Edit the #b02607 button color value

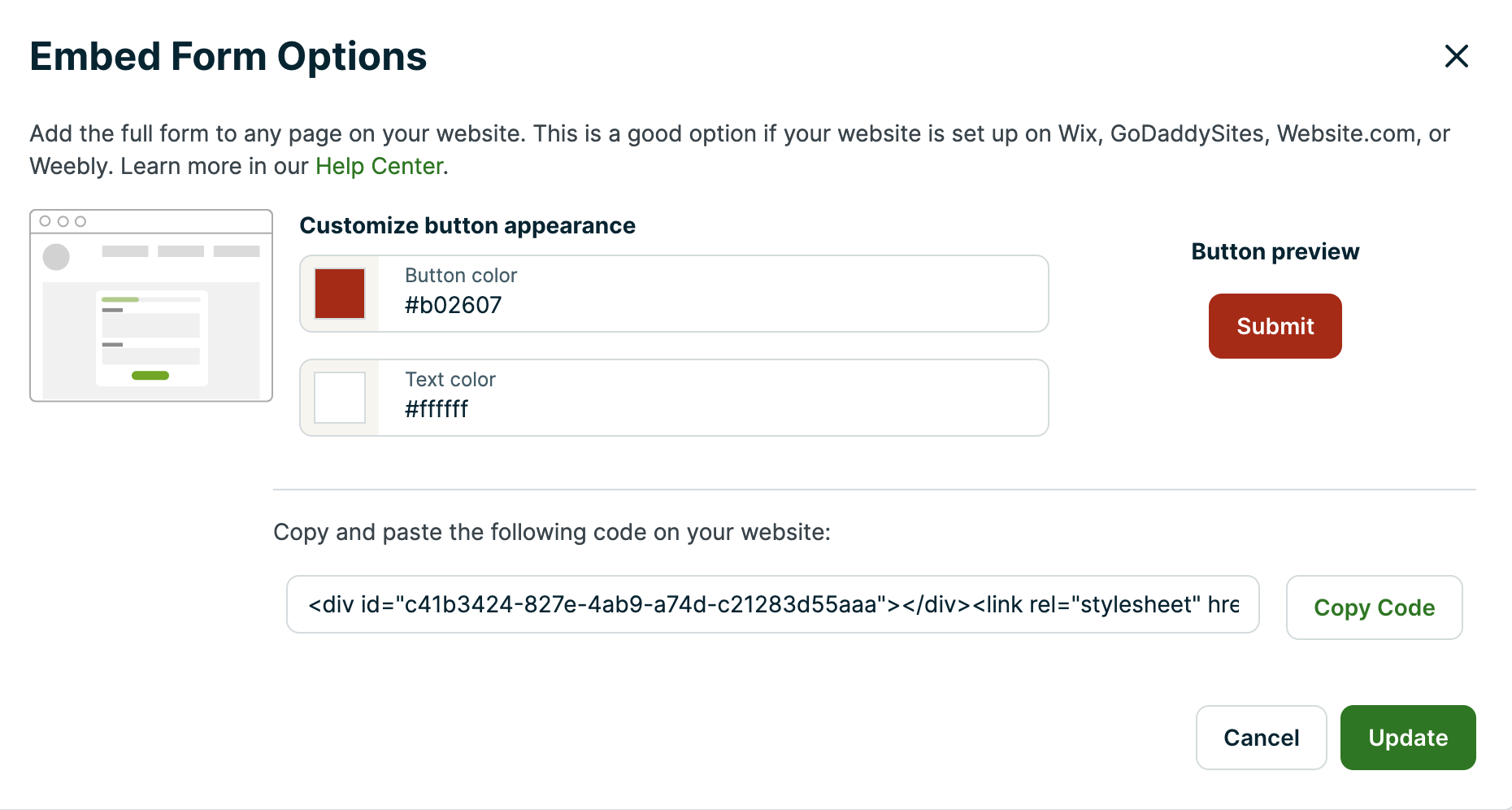coord(453,305)
